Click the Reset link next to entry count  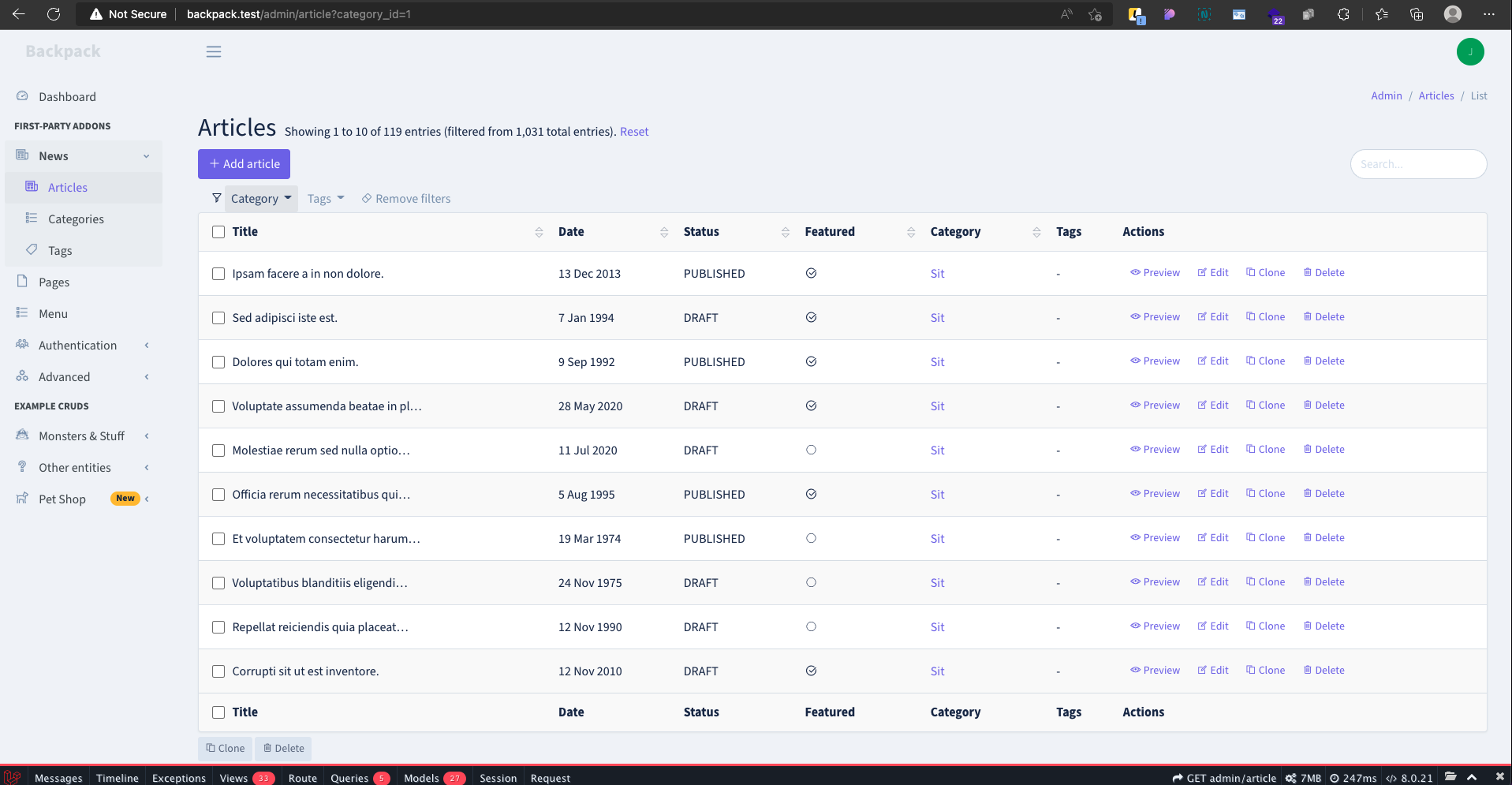click(633, 131)
